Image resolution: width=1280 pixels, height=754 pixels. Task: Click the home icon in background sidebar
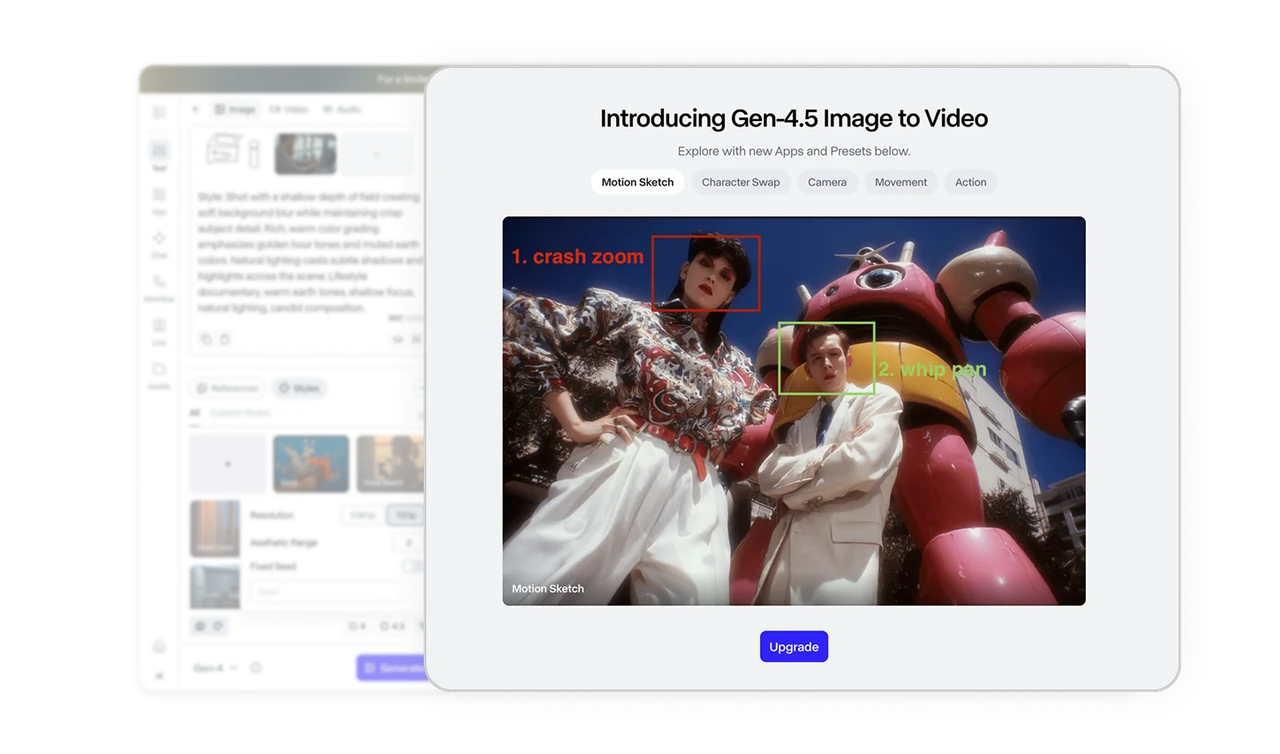click(x=159, y=647)
